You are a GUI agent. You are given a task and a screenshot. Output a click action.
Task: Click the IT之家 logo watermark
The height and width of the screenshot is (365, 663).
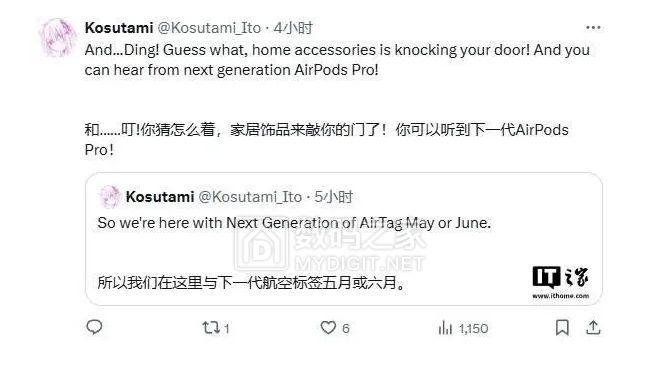coord(560,282)
